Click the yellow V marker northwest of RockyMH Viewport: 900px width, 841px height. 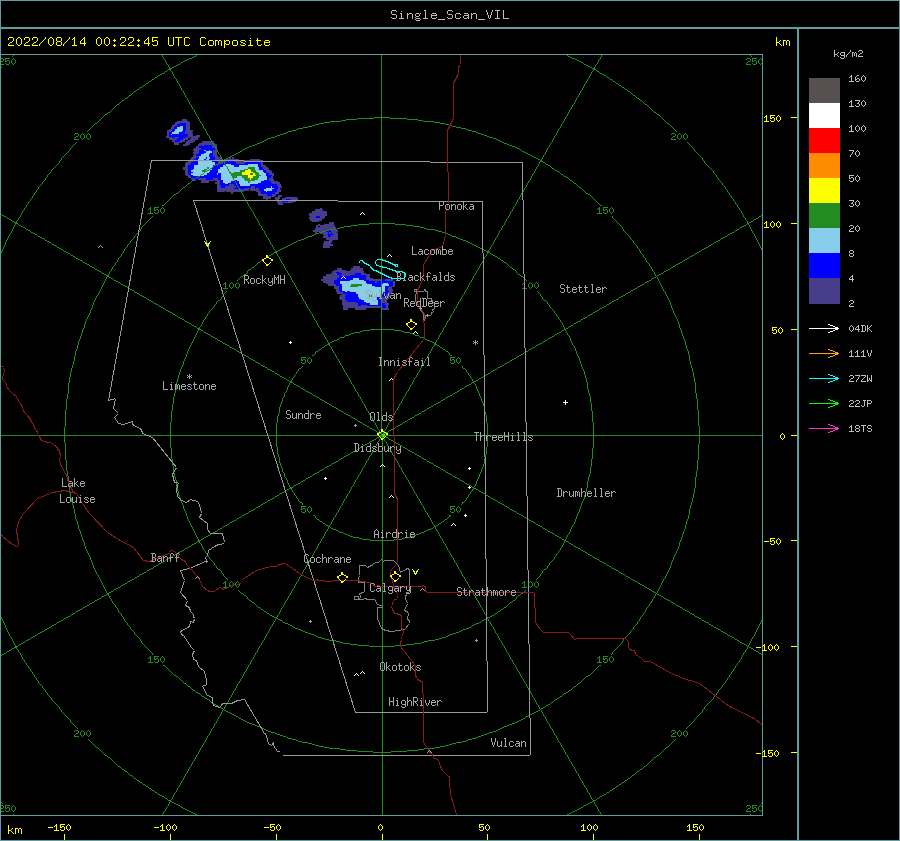(x=208, y=244)
